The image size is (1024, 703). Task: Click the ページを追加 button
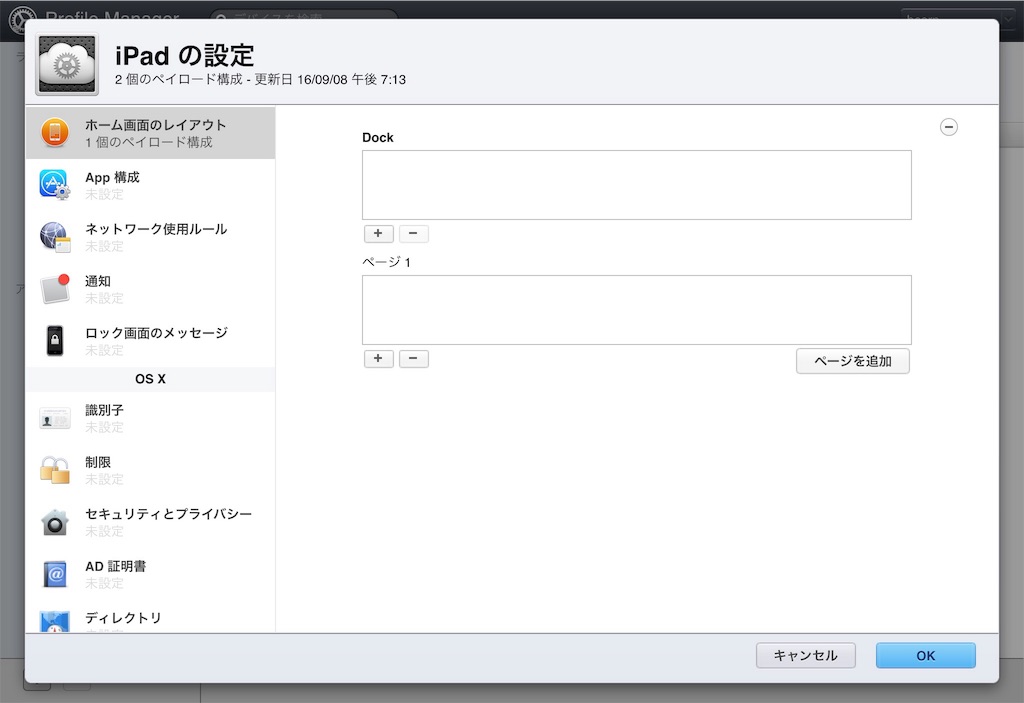[852, 361]
